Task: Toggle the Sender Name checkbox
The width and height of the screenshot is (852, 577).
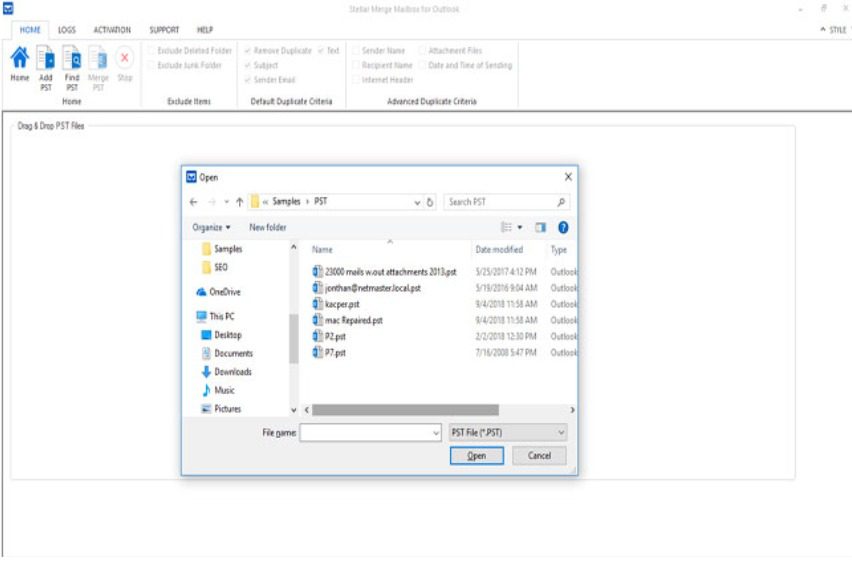Action: (x=355, y=50)
